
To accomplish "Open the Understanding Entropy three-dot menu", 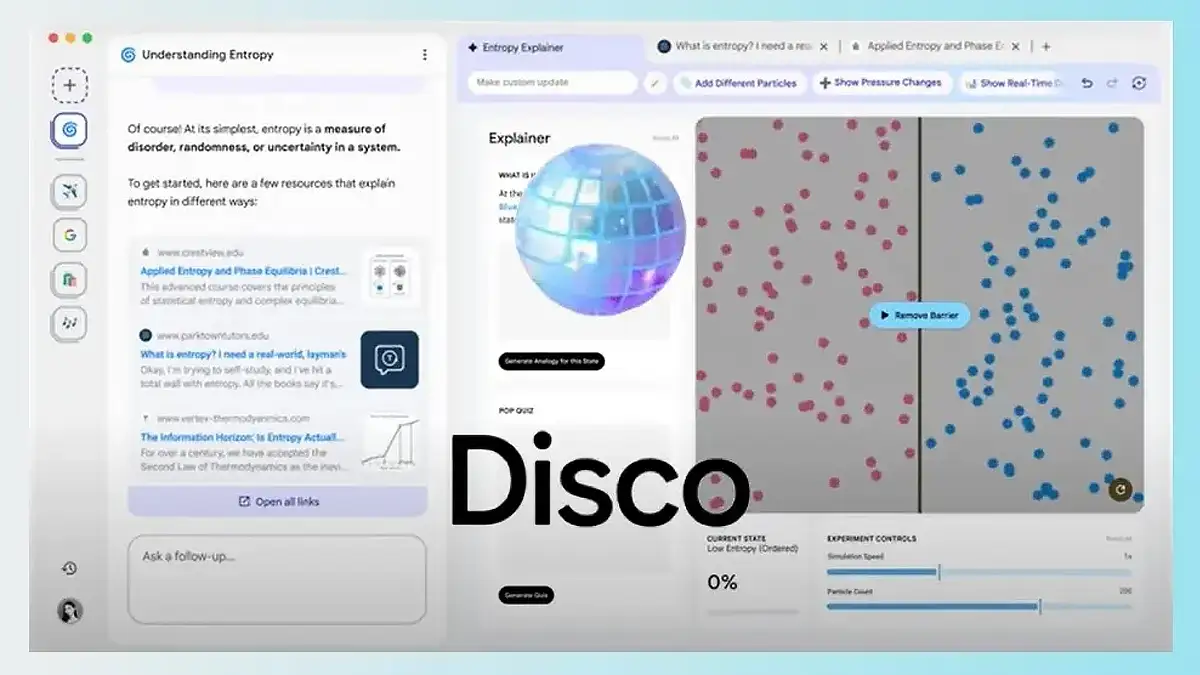I will click(x=425, y=54).
